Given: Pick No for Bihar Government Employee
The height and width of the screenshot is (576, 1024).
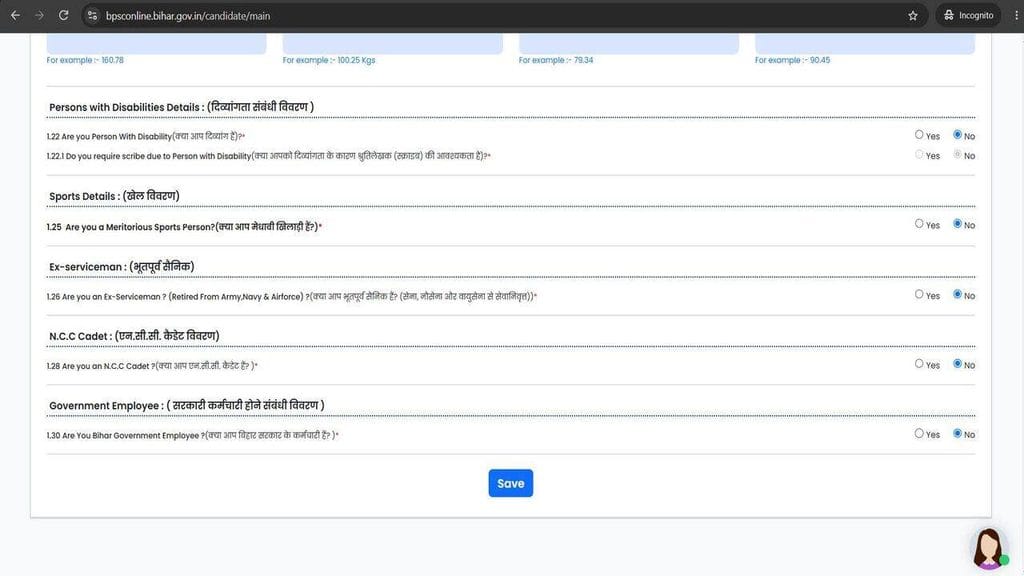Looking at the screenshot, I should 957,434.
